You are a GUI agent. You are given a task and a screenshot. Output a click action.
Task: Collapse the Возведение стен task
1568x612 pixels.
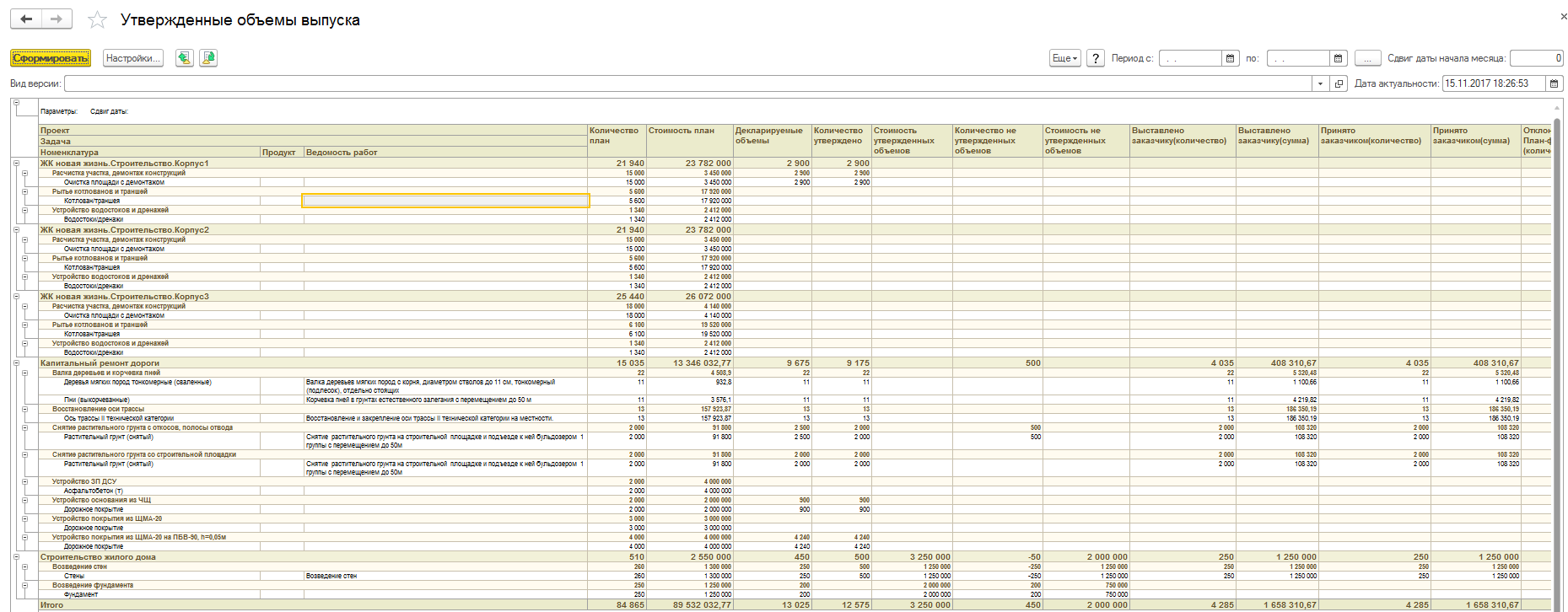pos(25,566)
